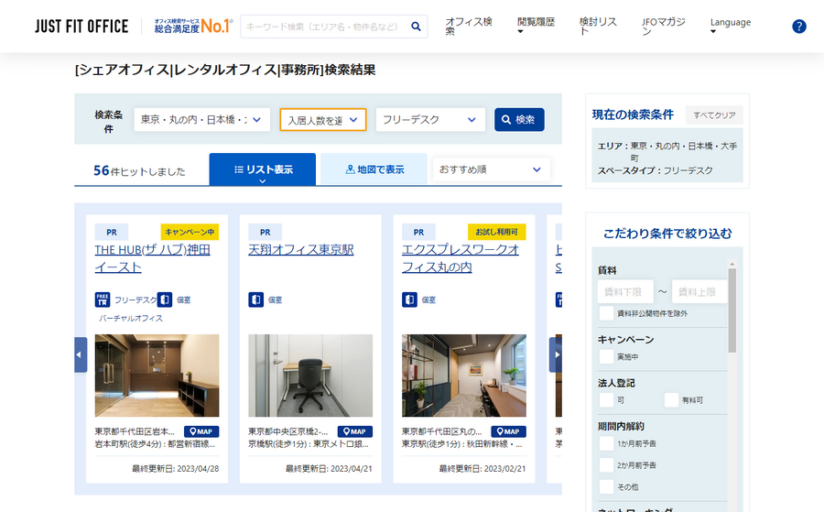Click スペースタイプ:フリーデスク condition text
This screenshot has height=512, width=824.
pos(655,170)
